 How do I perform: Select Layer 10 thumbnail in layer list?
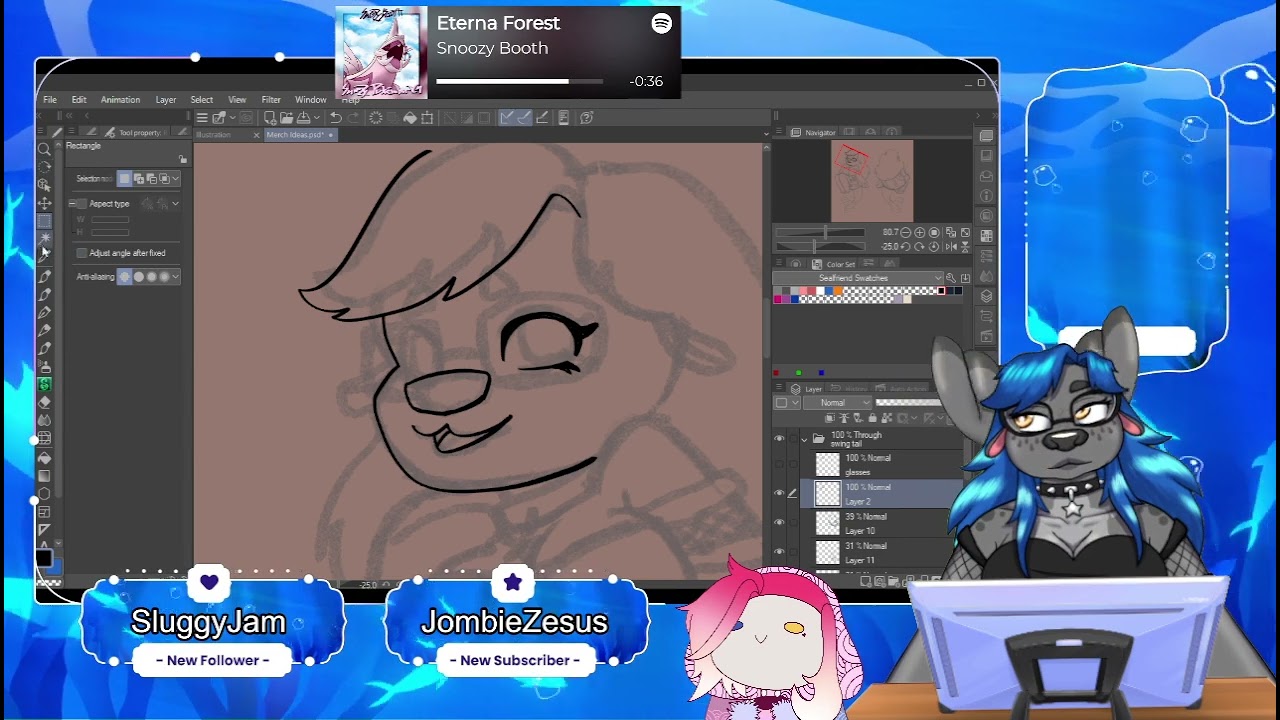click(x=827, y=522)
